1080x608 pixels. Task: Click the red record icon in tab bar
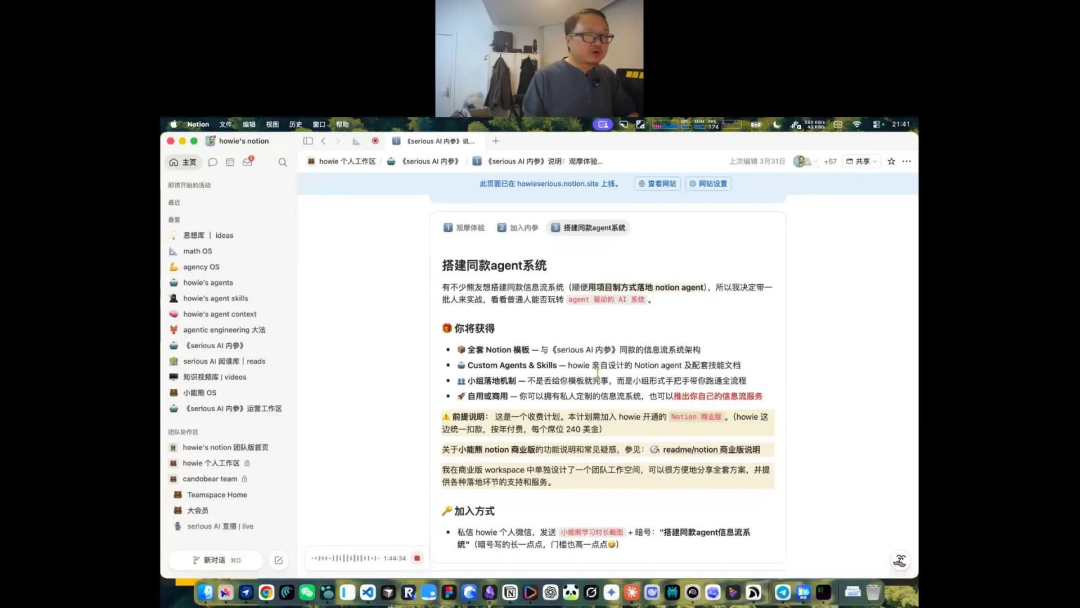(375, 141)
